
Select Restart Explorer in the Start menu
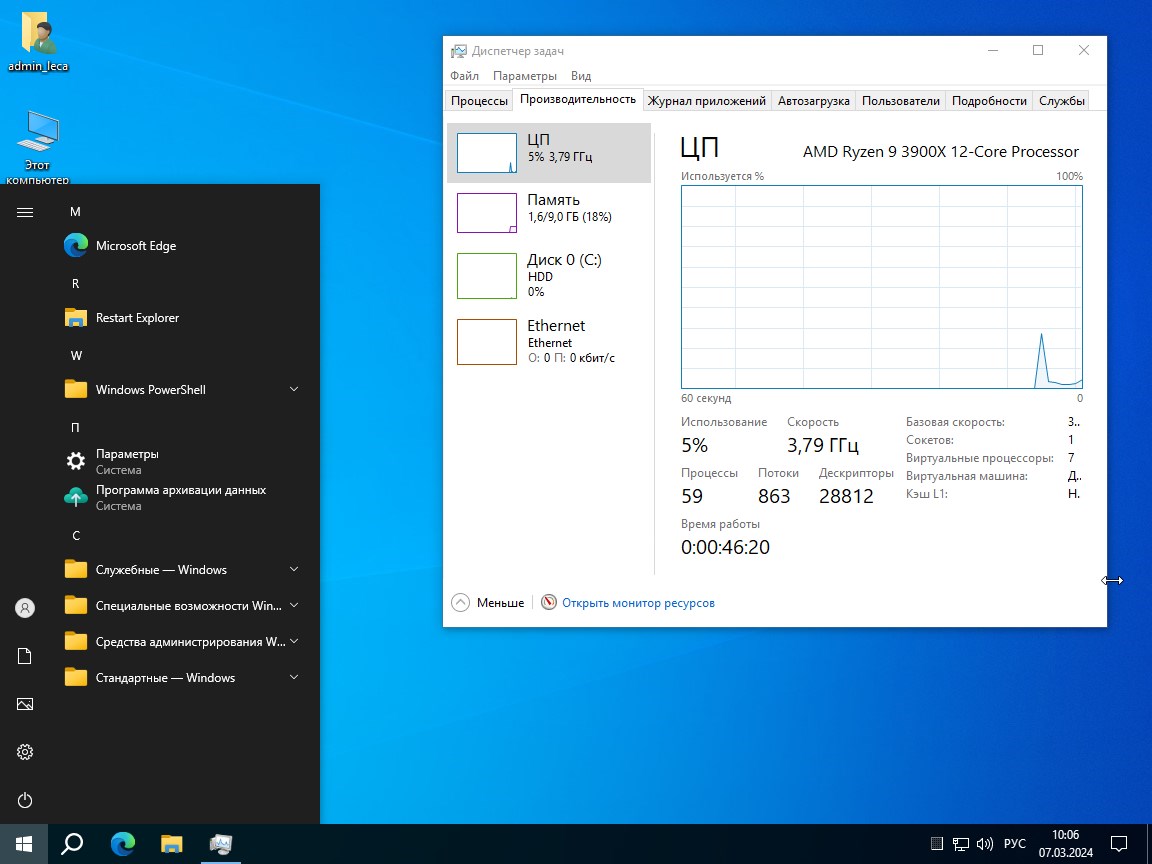tap(136, 317)
